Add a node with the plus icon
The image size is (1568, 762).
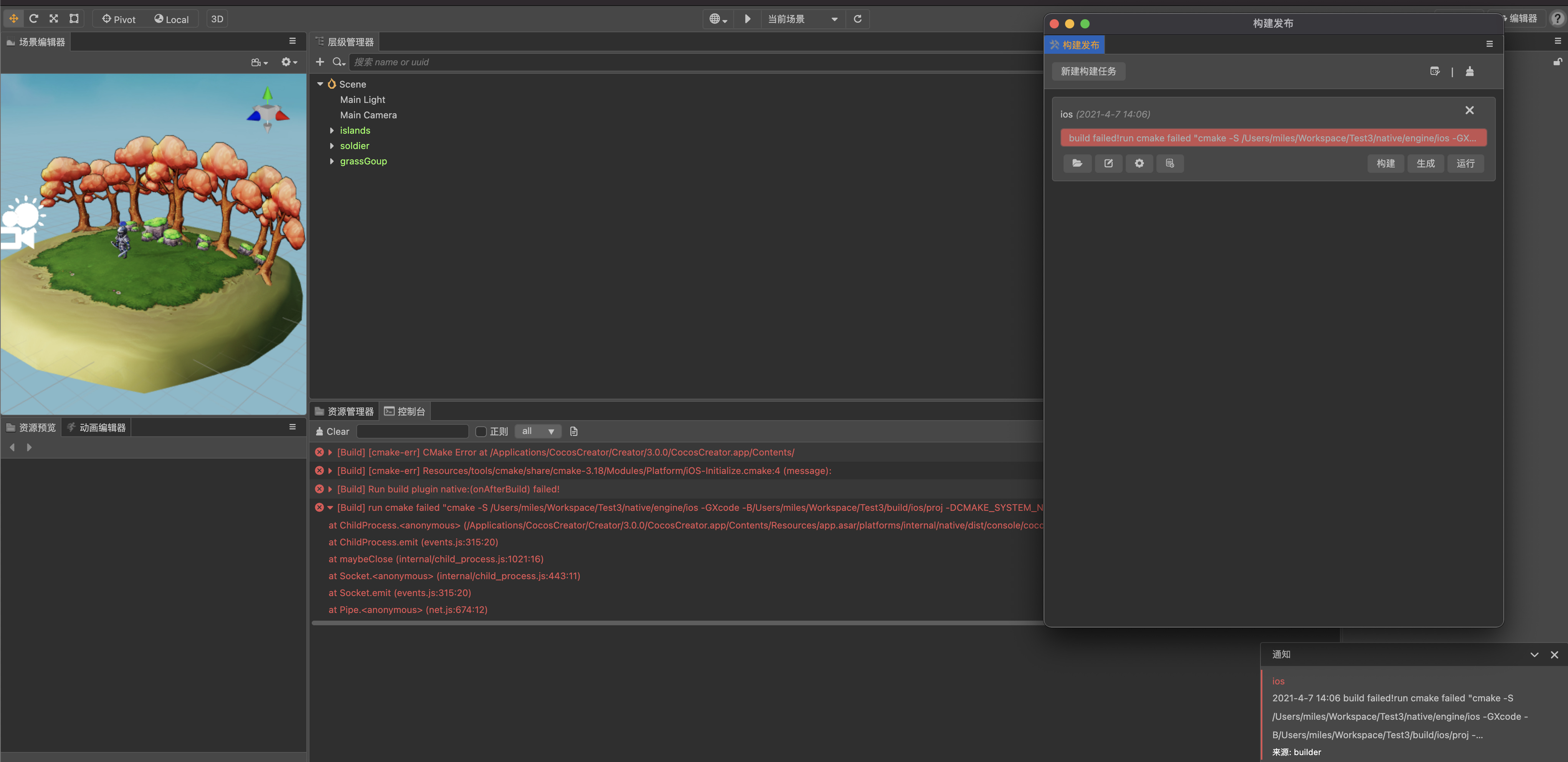coord(319,62)
